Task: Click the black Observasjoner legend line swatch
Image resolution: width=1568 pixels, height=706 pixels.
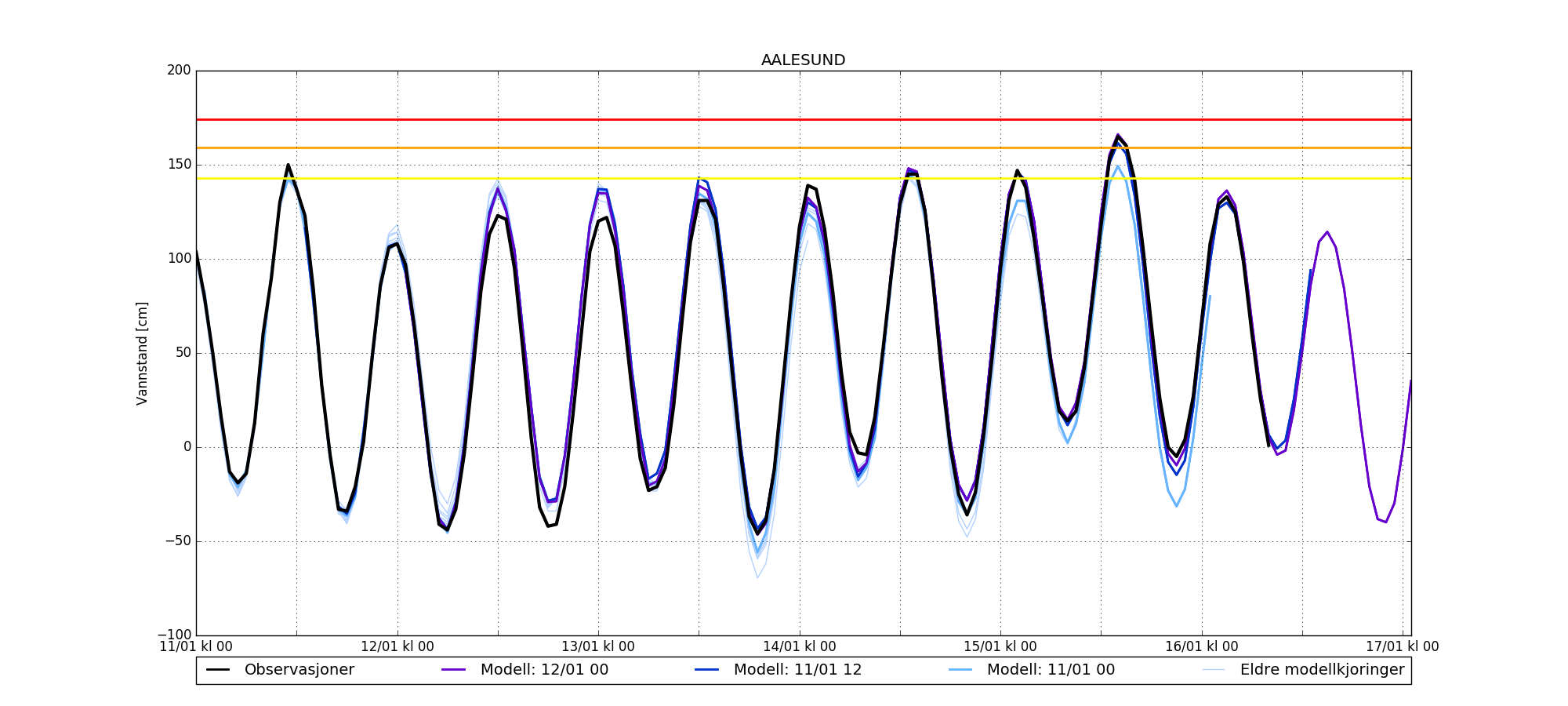Action: click(218, 670)
